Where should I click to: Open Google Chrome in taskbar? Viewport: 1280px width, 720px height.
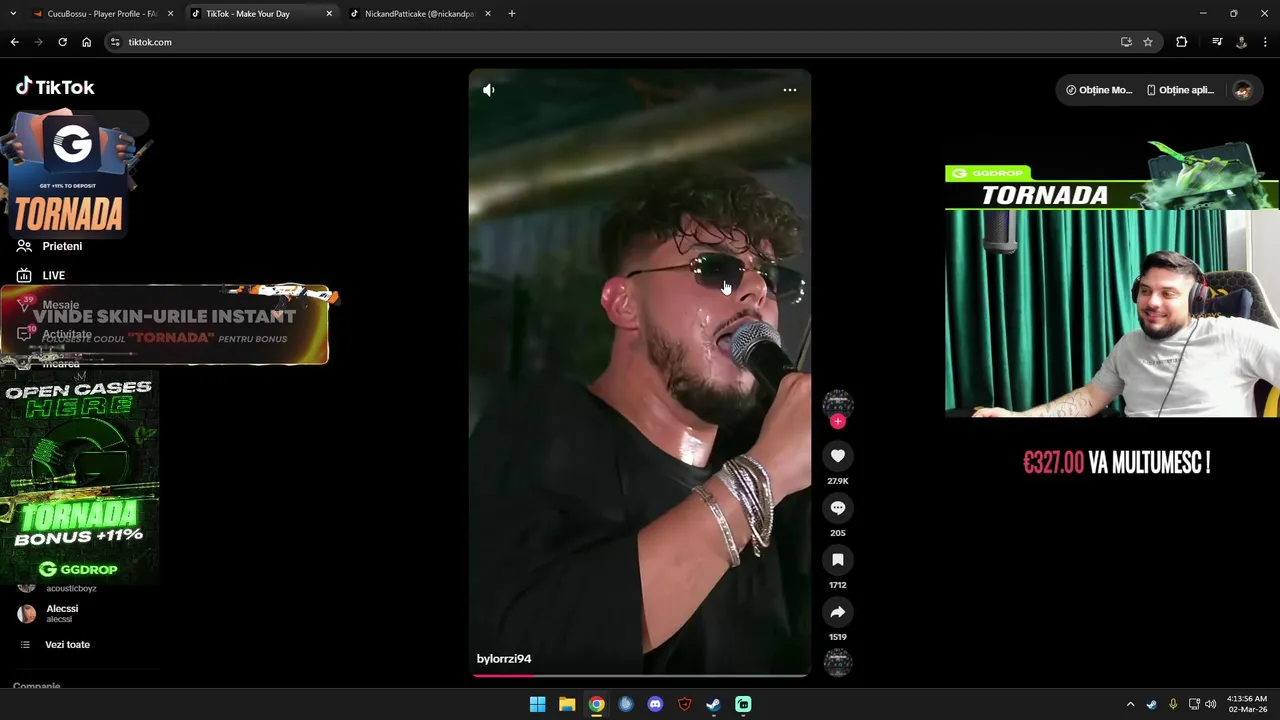pos(596,704)
